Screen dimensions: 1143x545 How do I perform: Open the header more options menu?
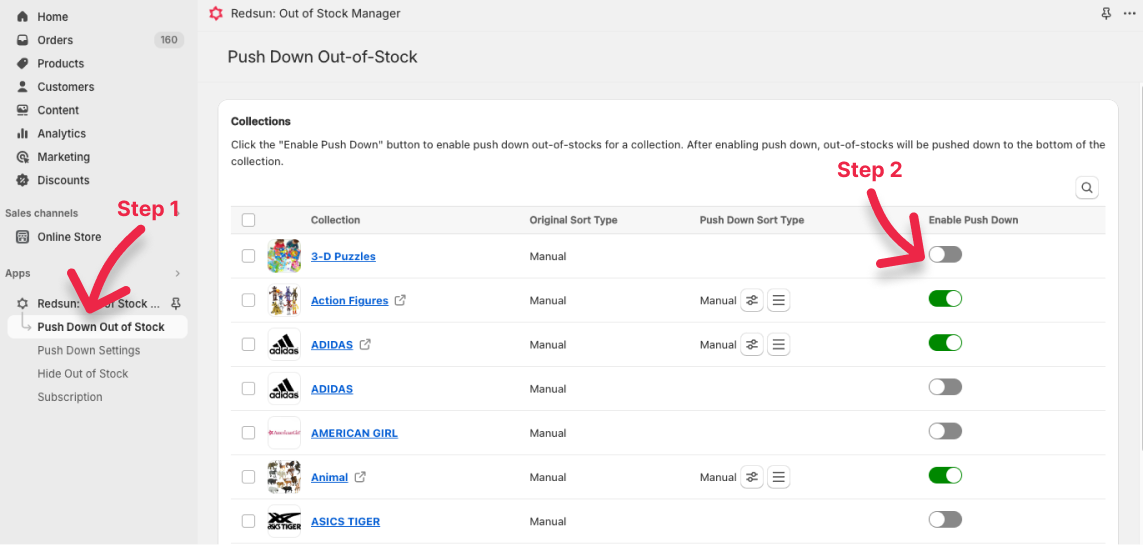tap(1130, 13)
